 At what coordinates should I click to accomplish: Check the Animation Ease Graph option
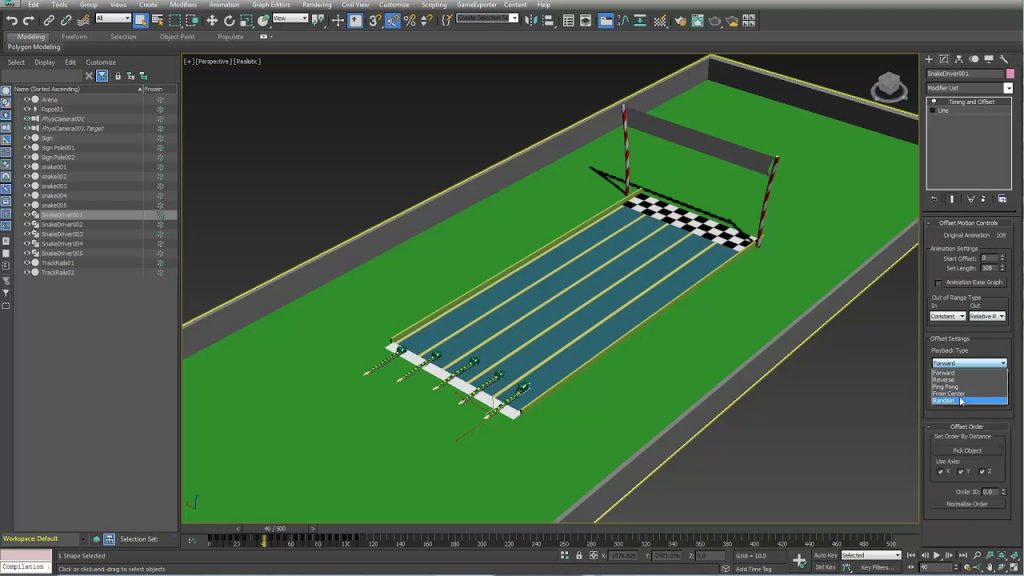point(937,282)
